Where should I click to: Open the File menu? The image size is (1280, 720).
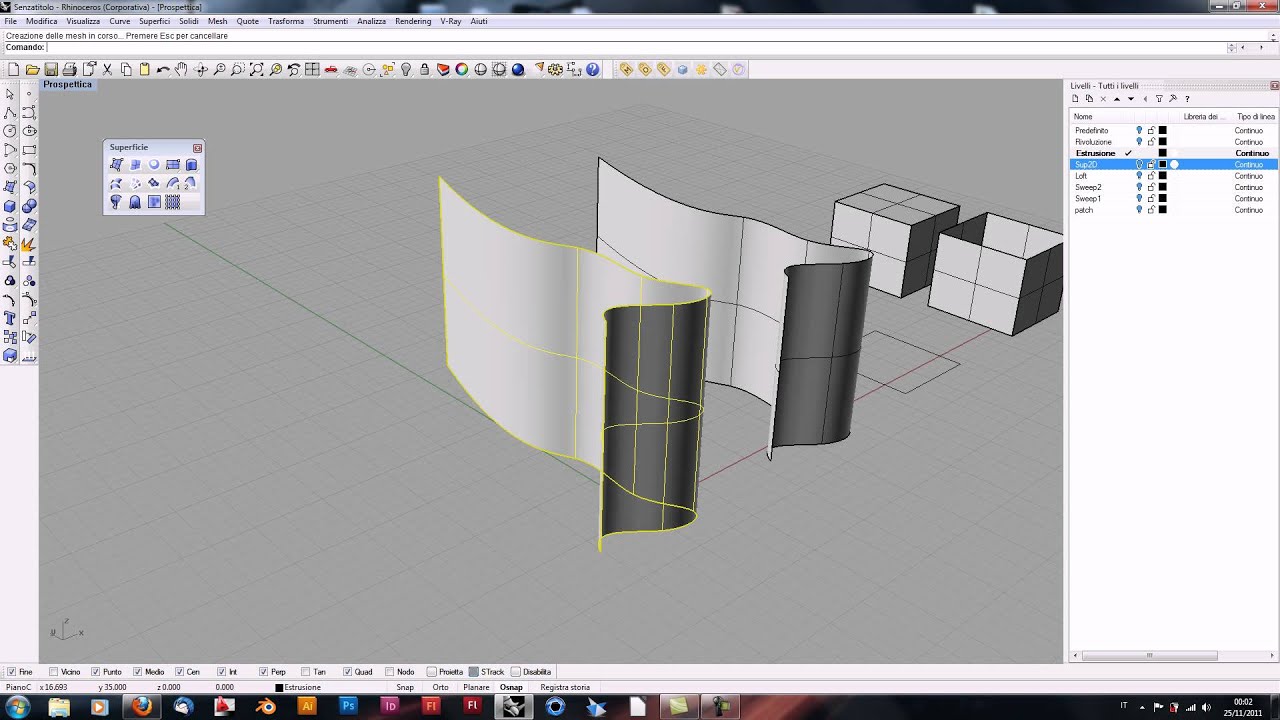pyautogui.click(x=10, y=21)
